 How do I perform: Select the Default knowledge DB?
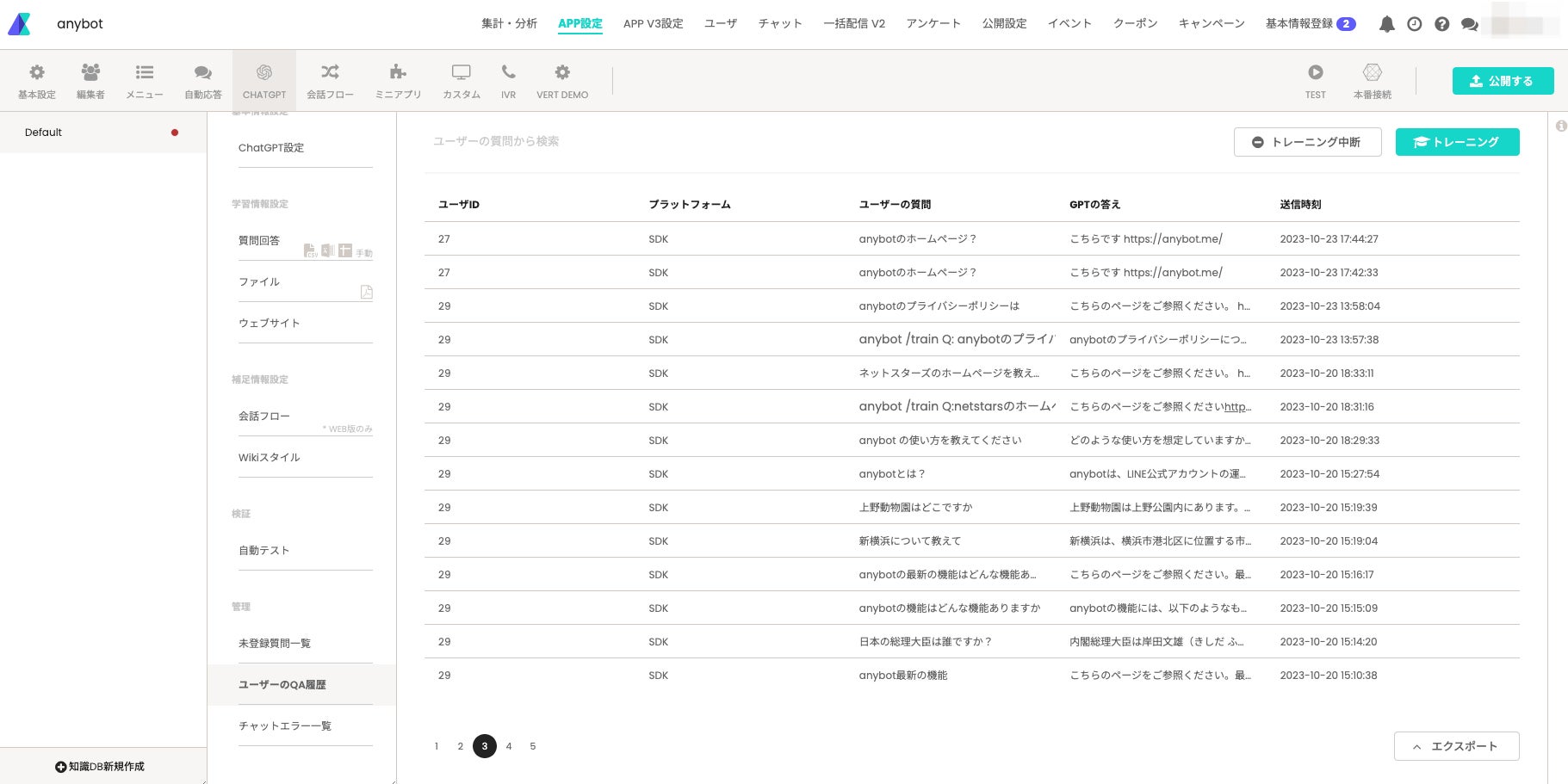point(103,133)
